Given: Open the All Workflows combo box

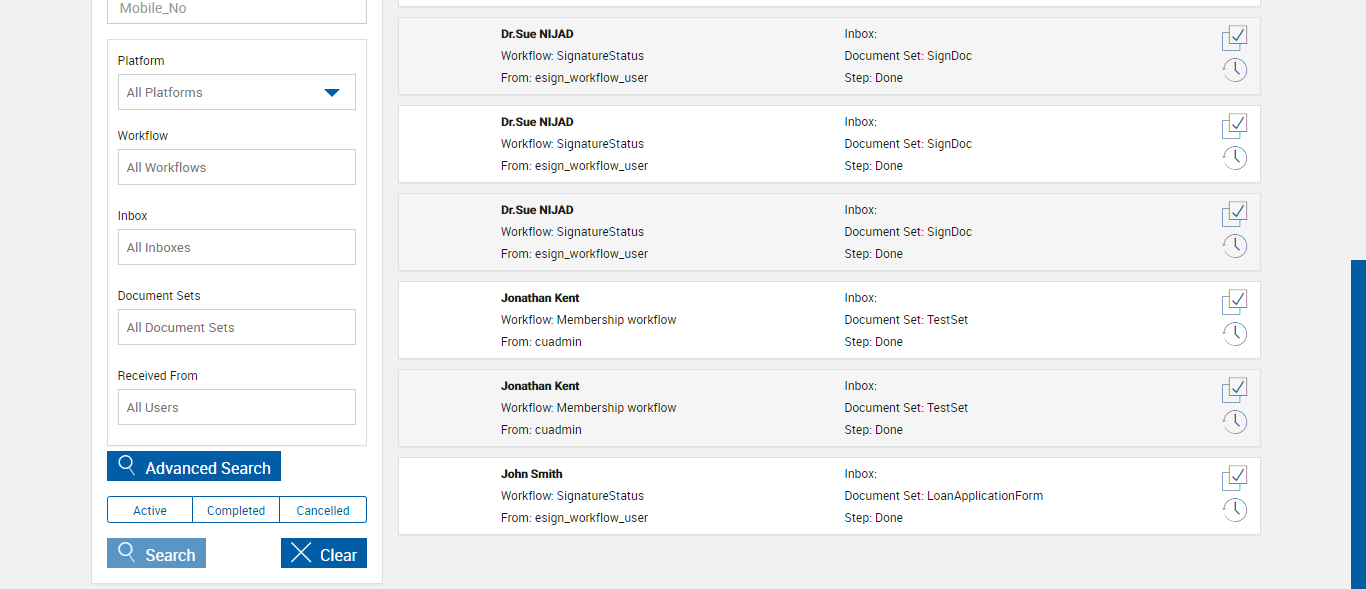Looking at the screenshot, I should 236,167.
